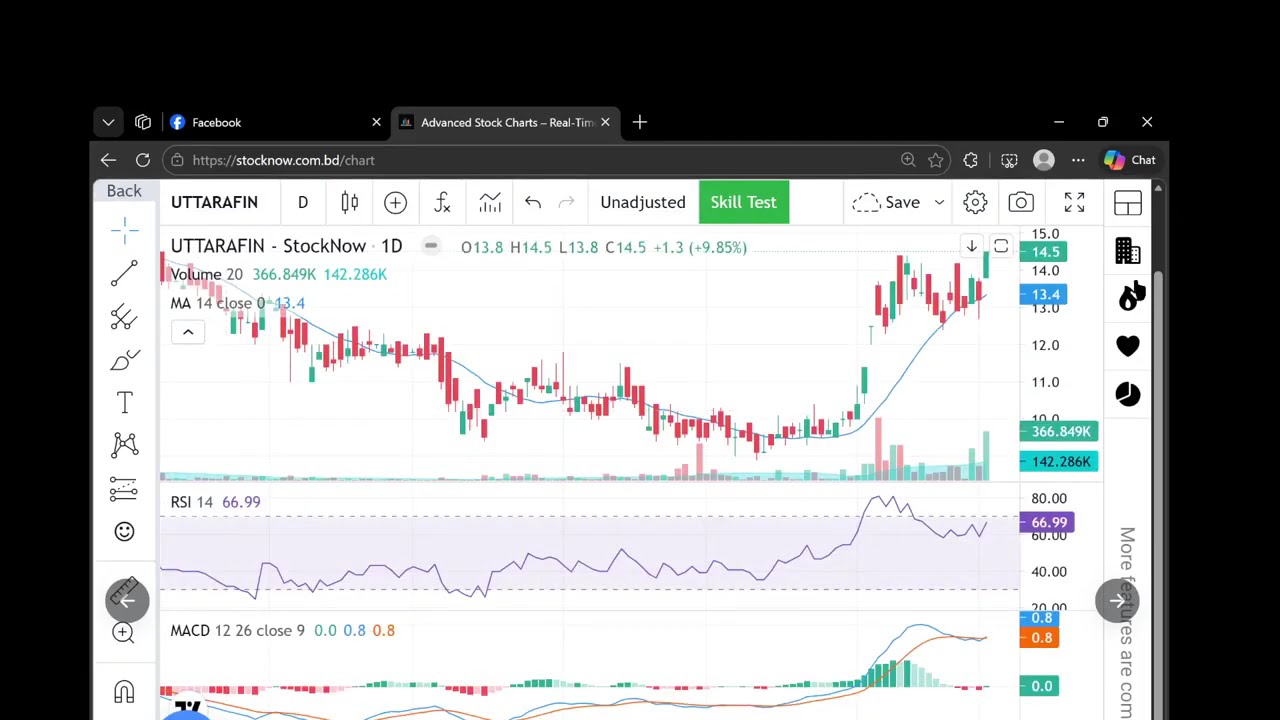Open the company building icon in sidebar

tap(1128, 251)
